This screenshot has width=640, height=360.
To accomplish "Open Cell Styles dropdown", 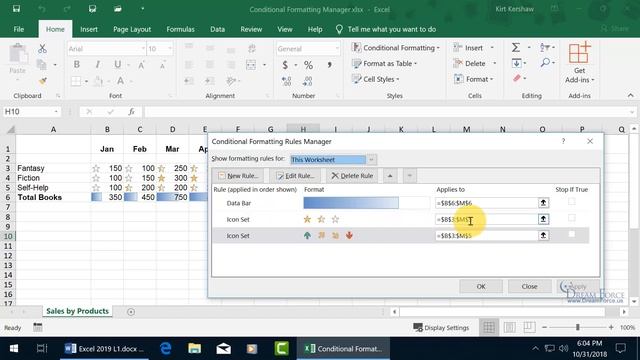I will tap(376, 79).
